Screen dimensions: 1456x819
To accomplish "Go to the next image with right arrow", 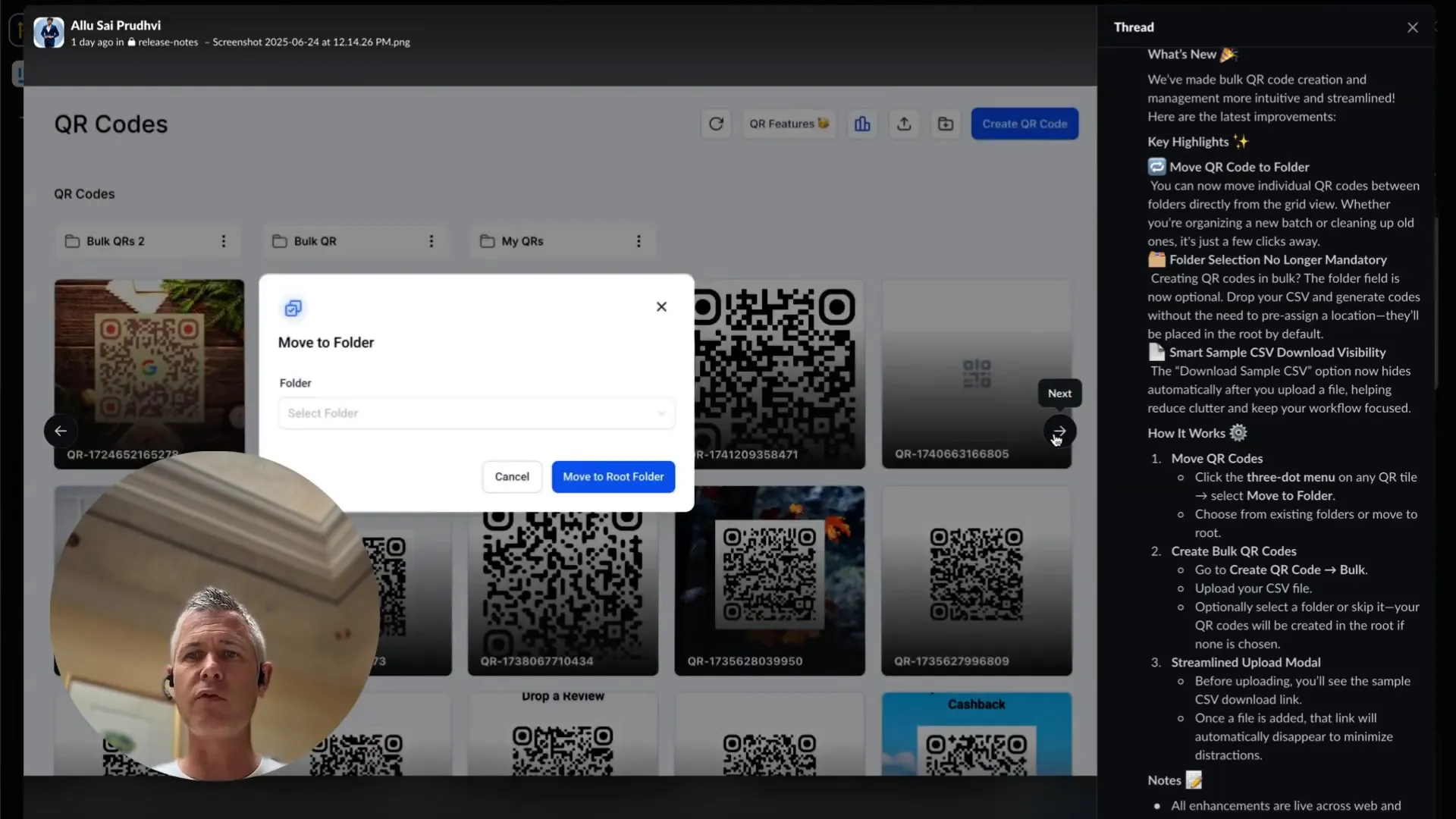I will (1059, 431).
